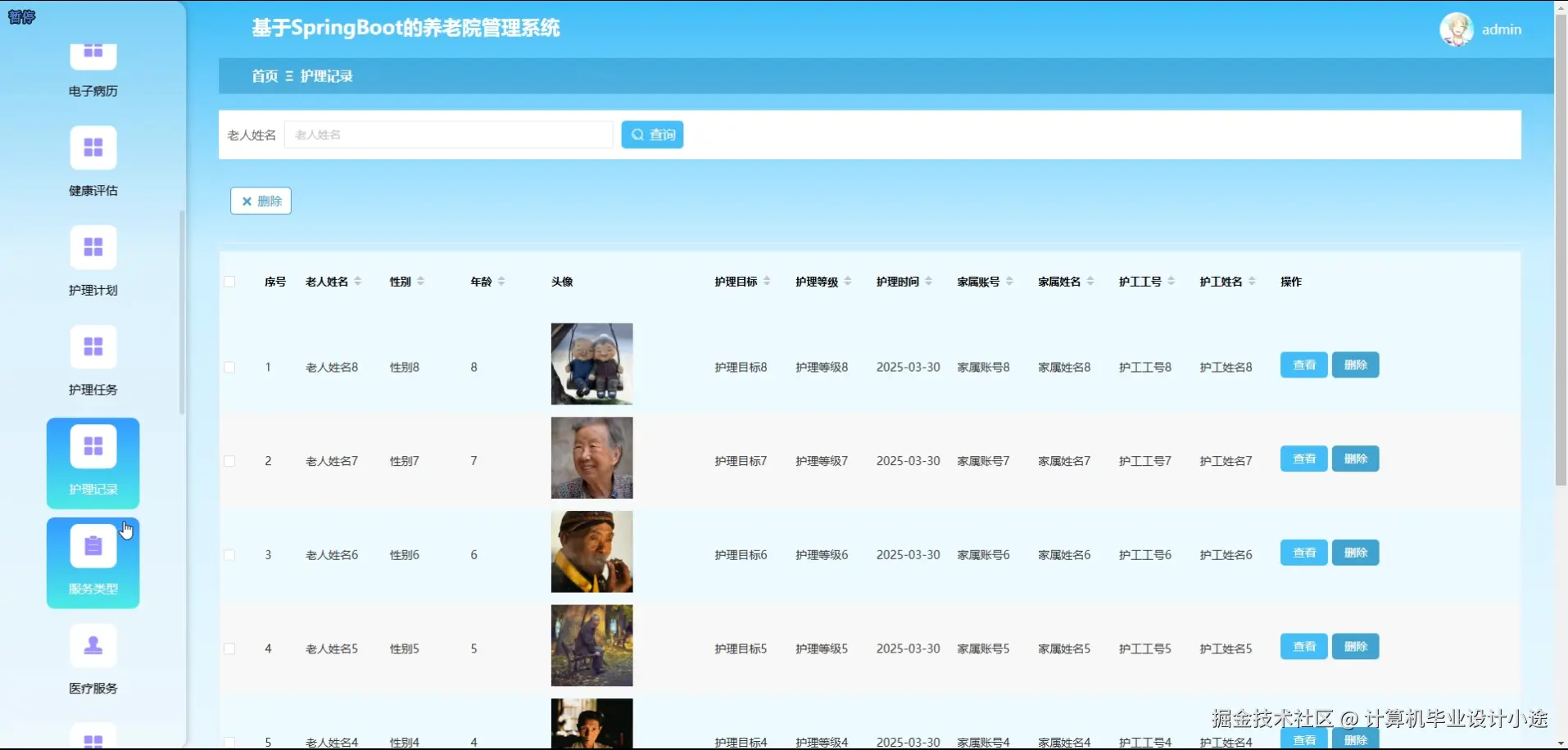1568x750 pixels.
Task: Sort by 家属姓名 column arrows
Action: (1090, 282)
